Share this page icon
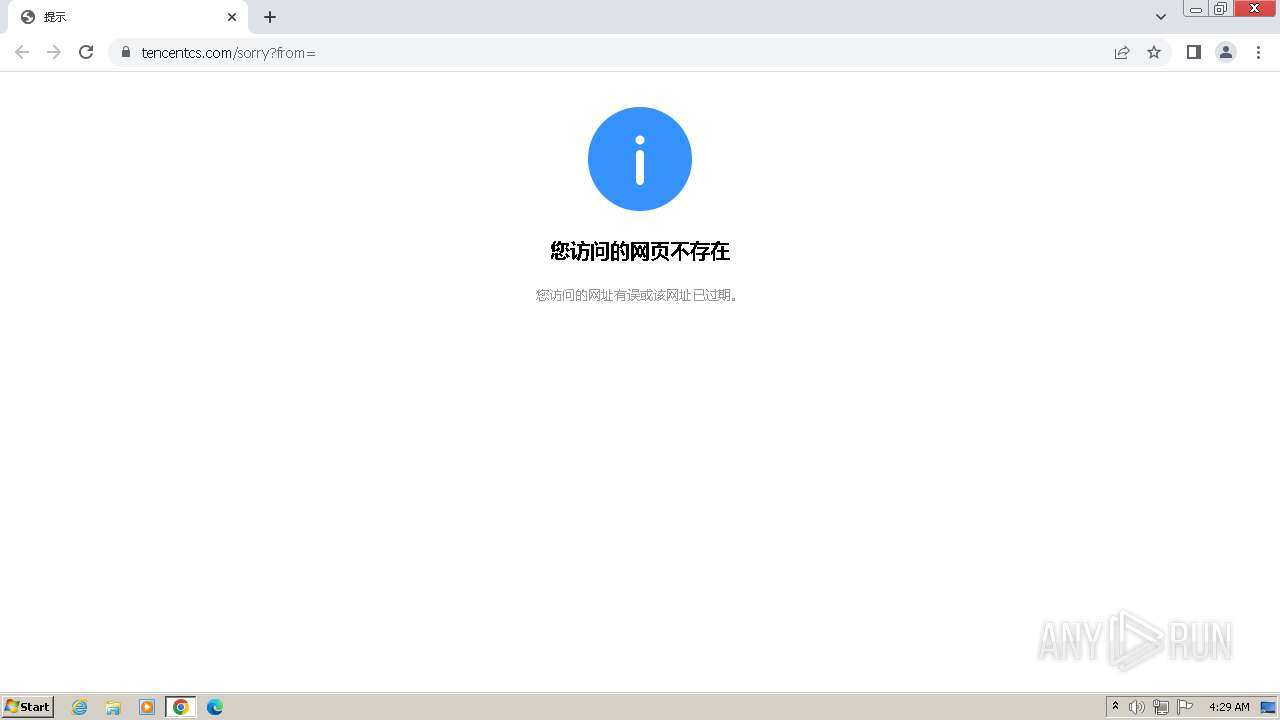This screenshot has height=720, width=1280. coord(1122,52)
